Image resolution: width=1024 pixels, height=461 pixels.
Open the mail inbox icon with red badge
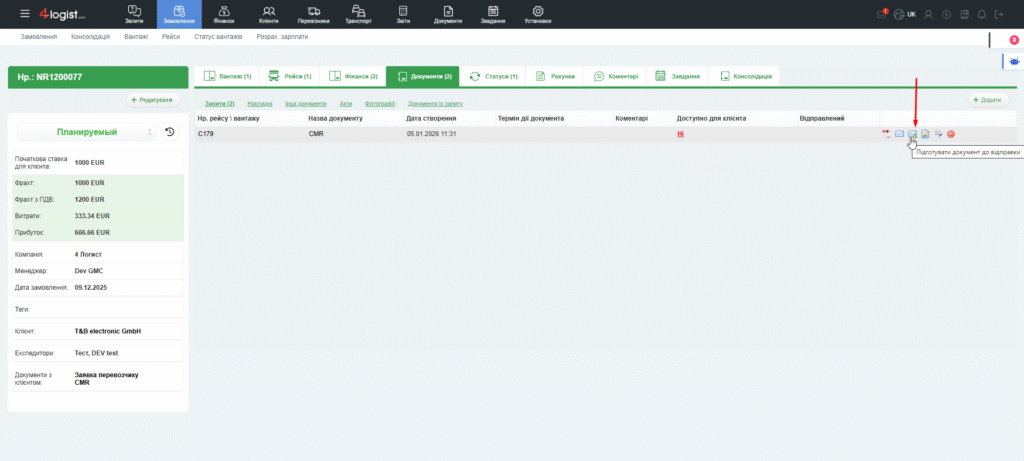click(x=881, y=14)
